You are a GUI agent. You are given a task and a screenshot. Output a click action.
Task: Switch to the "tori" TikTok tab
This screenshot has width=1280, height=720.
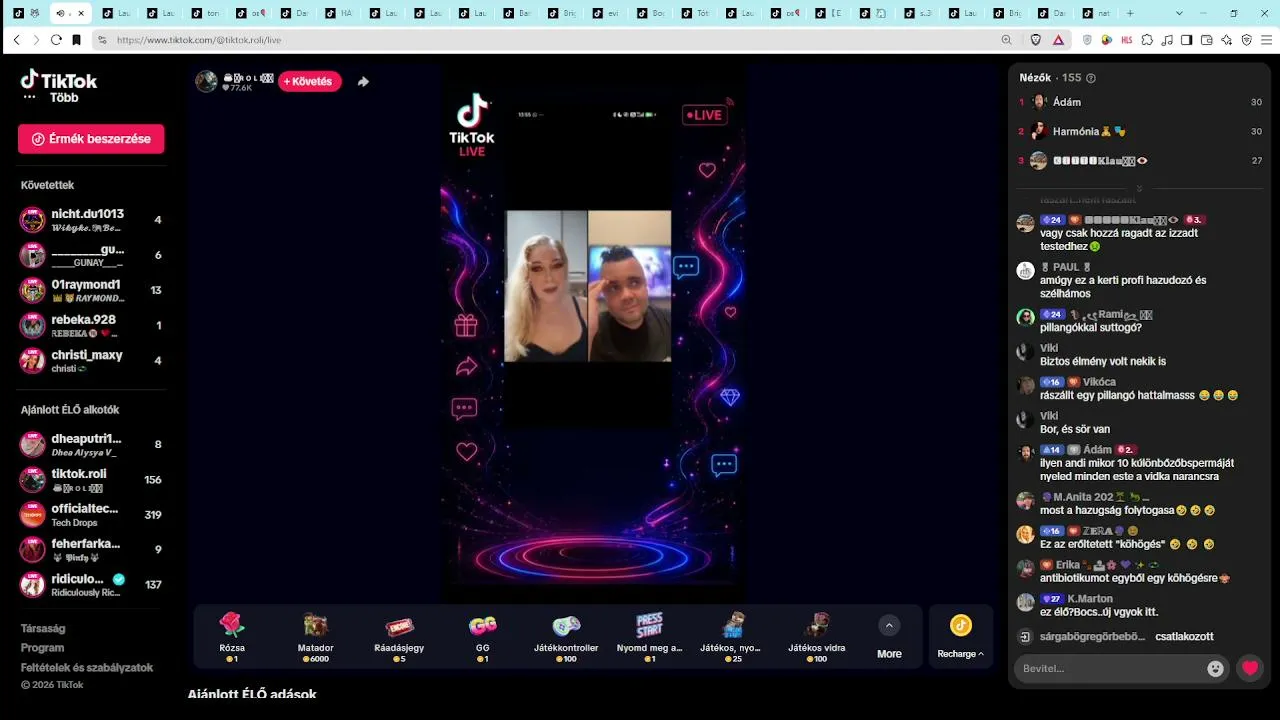[x=207, y=13]
